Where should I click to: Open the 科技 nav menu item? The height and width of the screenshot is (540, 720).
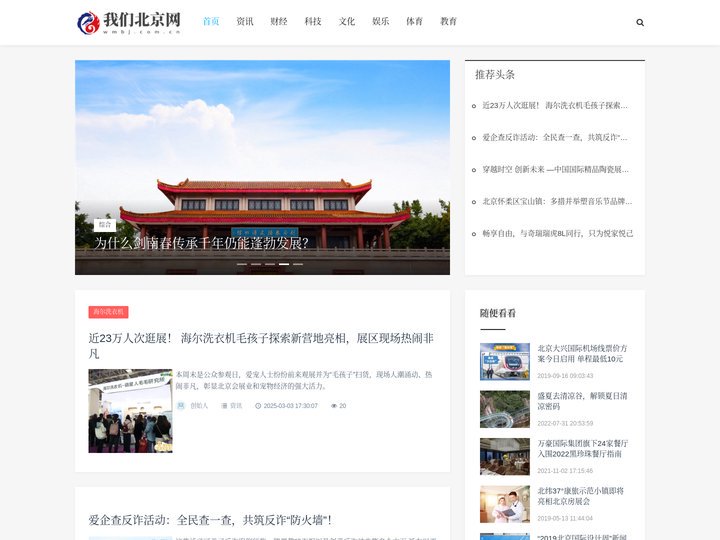coord(313,21)
